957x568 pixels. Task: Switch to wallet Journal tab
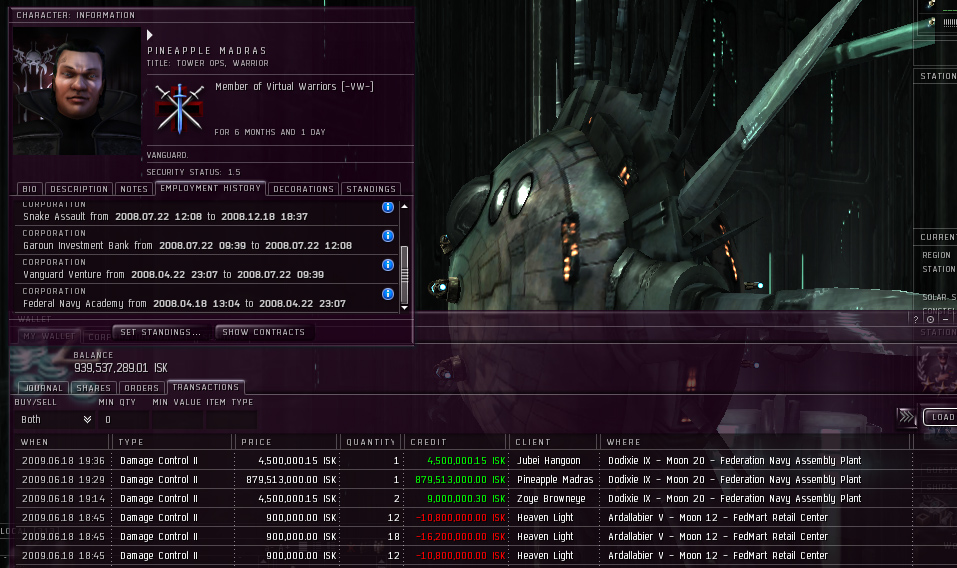pyautogui.click(x=43, y=388)
